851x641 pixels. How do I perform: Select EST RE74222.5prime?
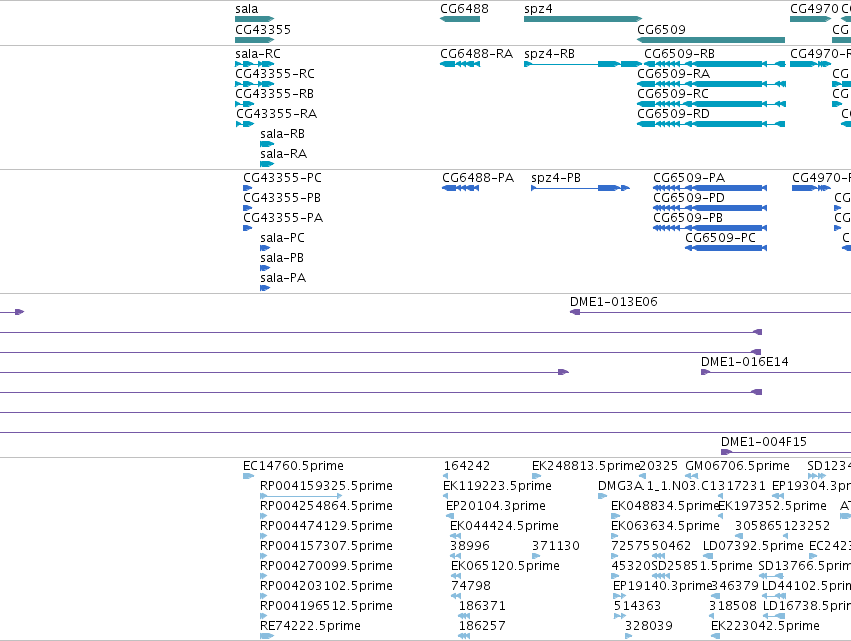(x=310, y=626)
